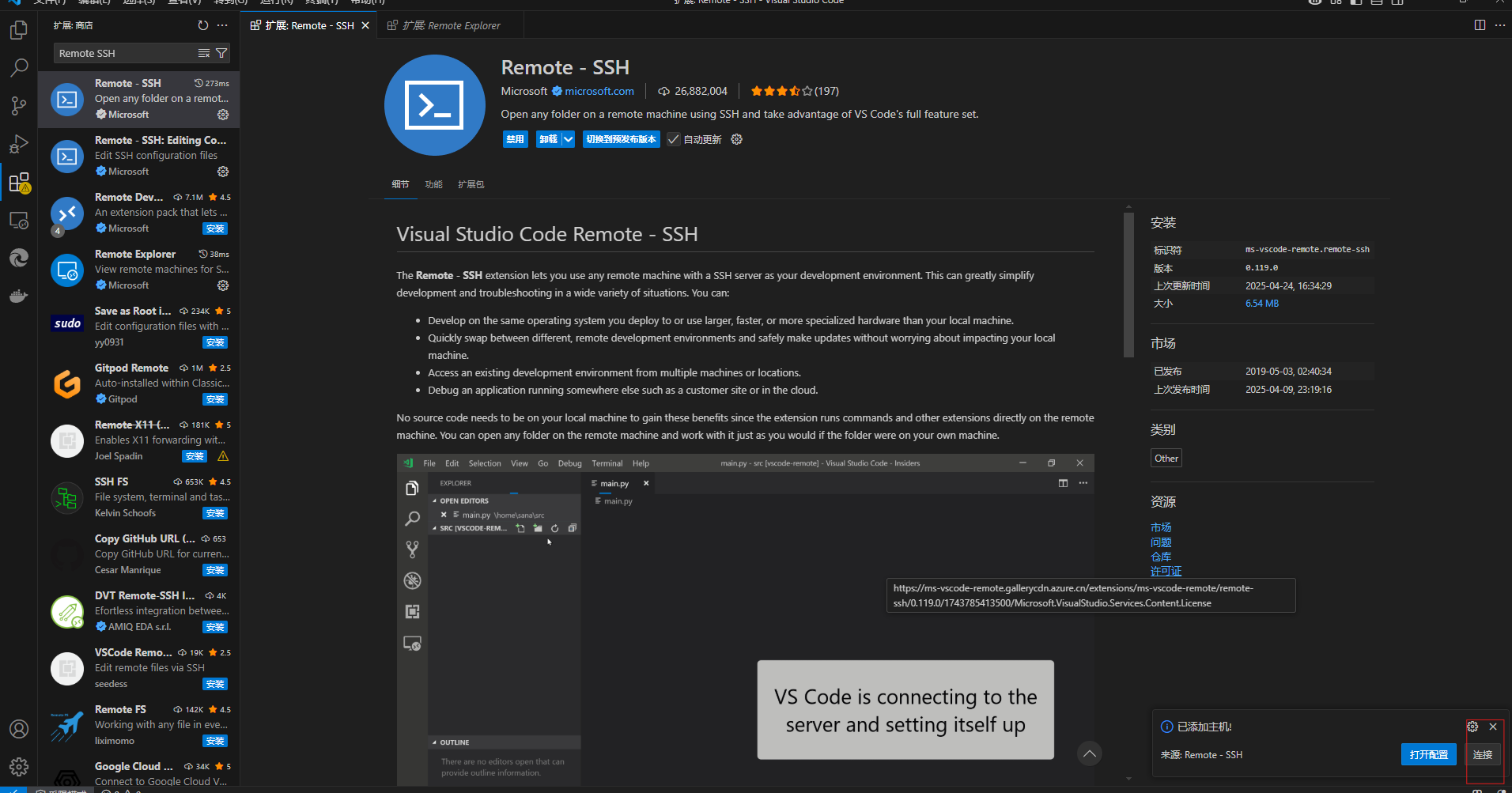Click the 打开配置 button in notification
Image resolution: width=1512 pixels, height=793 pixels.
coord(1428,755)
